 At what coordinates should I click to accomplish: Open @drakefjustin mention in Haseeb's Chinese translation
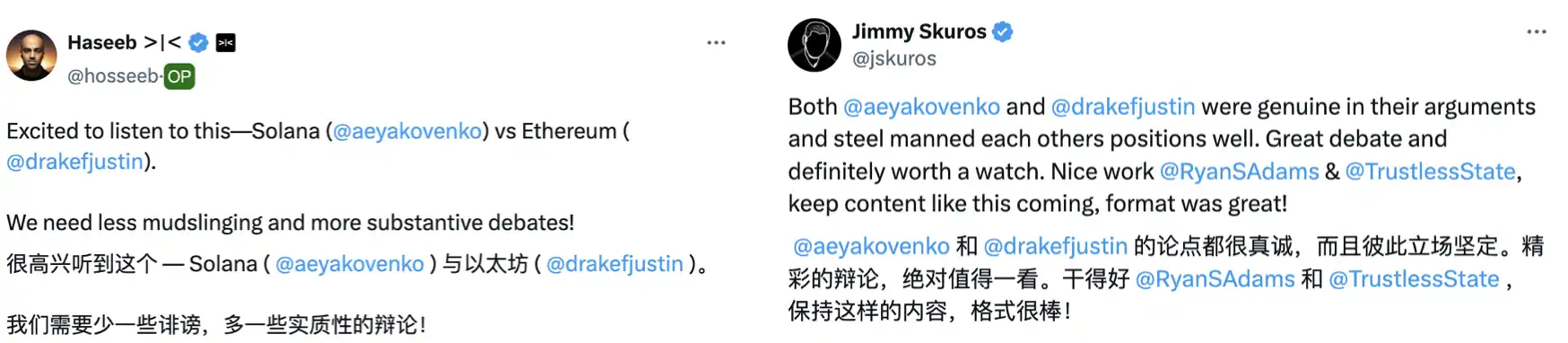[x=615, y=264]
